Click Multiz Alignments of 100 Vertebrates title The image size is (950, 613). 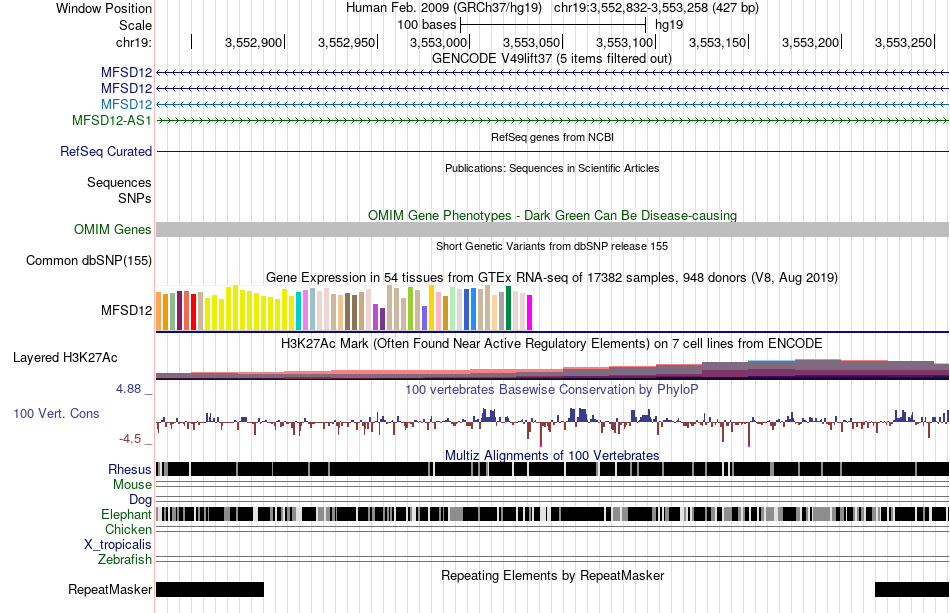click(552, 455)
